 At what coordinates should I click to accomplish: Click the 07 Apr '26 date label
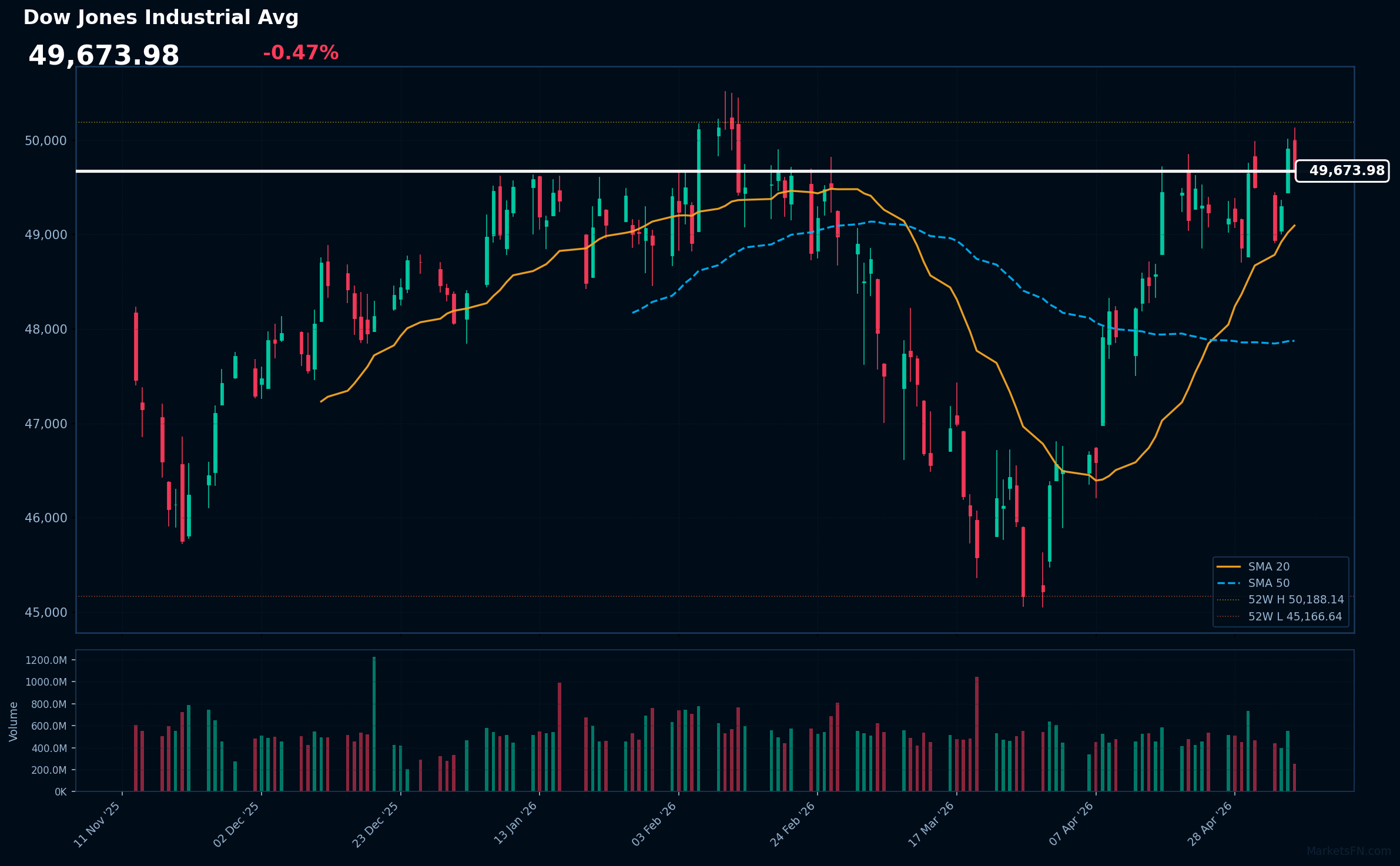1071,824
